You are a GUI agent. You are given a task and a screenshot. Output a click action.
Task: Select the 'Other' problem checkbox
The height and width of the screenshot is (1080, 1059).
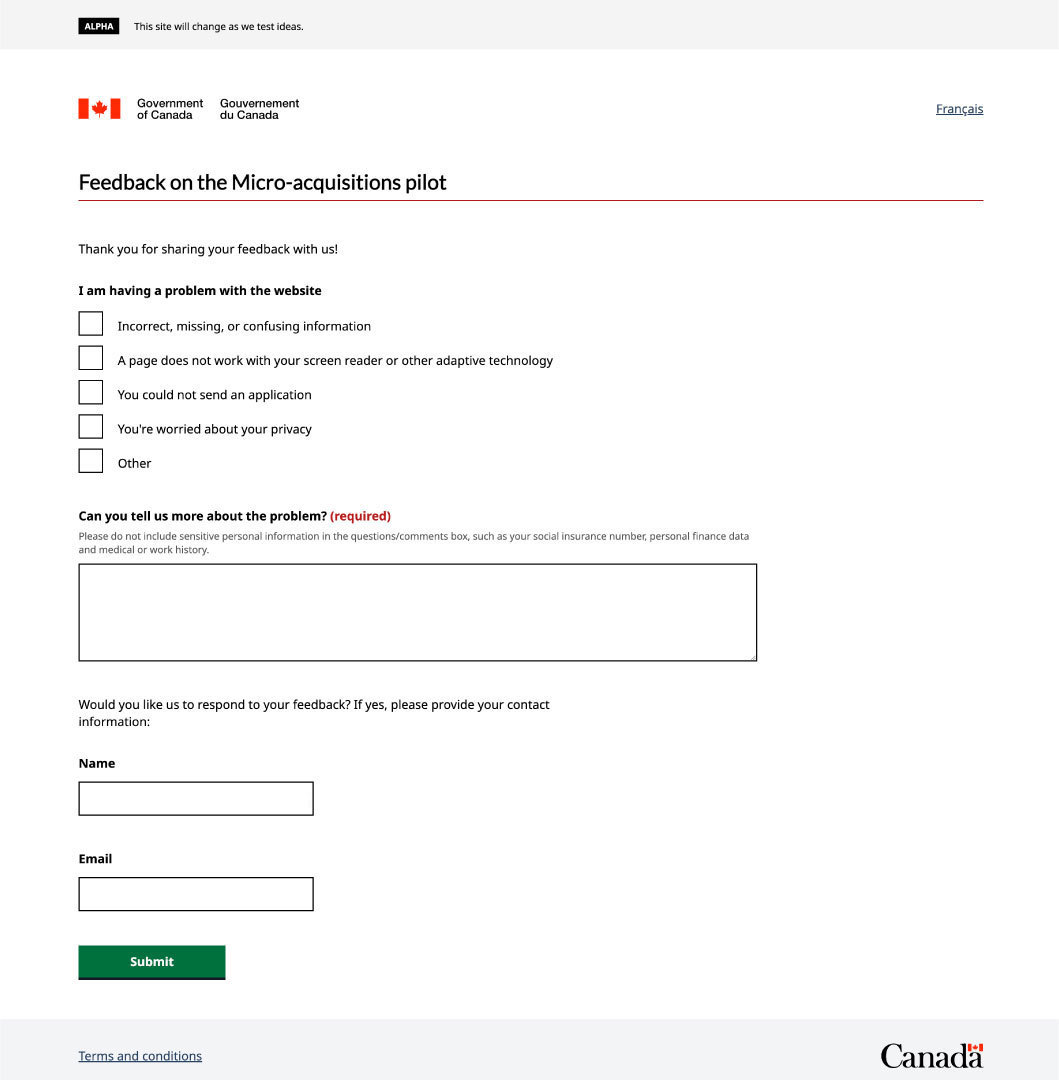[91, 460]
